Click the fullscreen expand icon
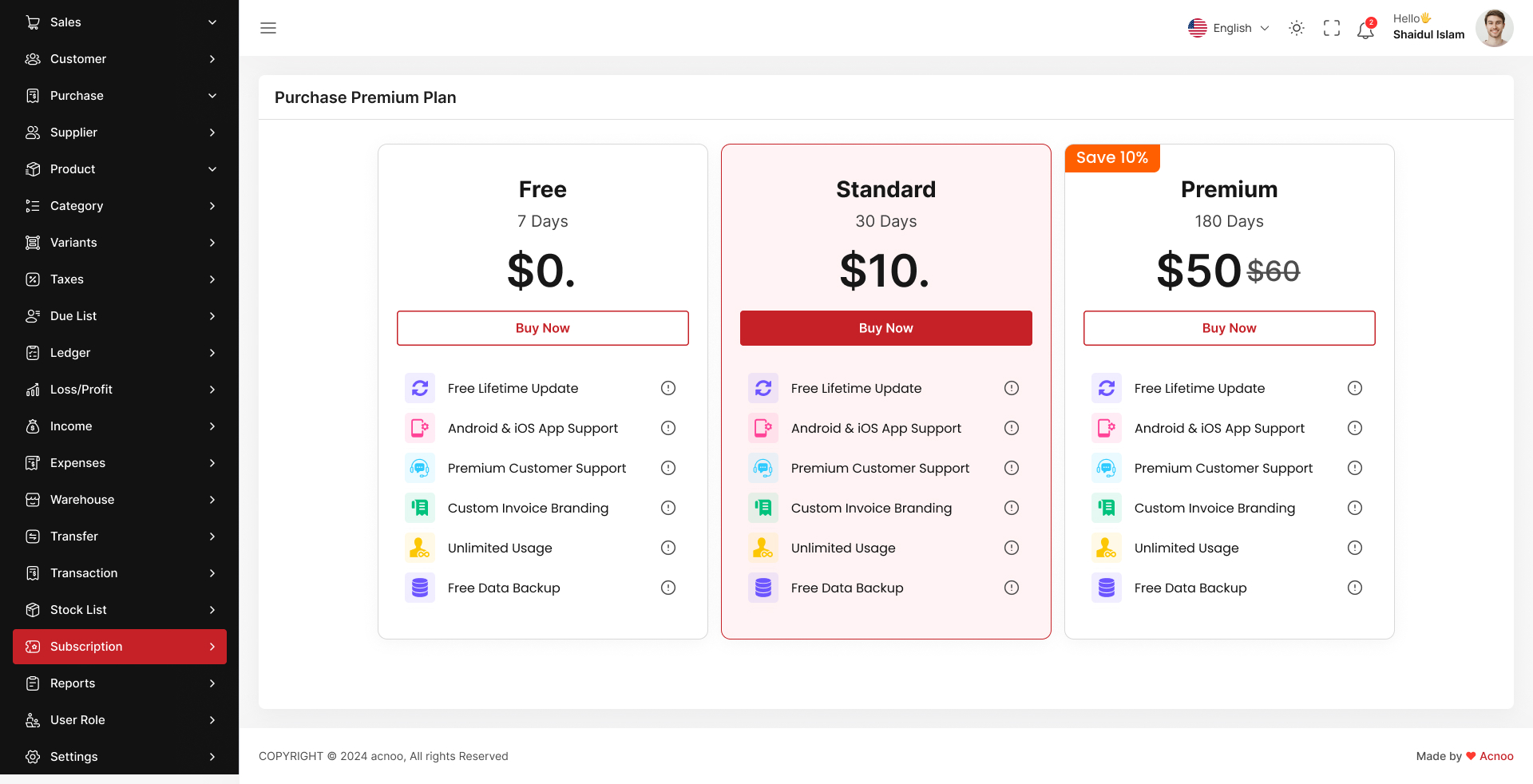The width and height of the screenshot is (1533, 784). click(x=1331, y=28)
